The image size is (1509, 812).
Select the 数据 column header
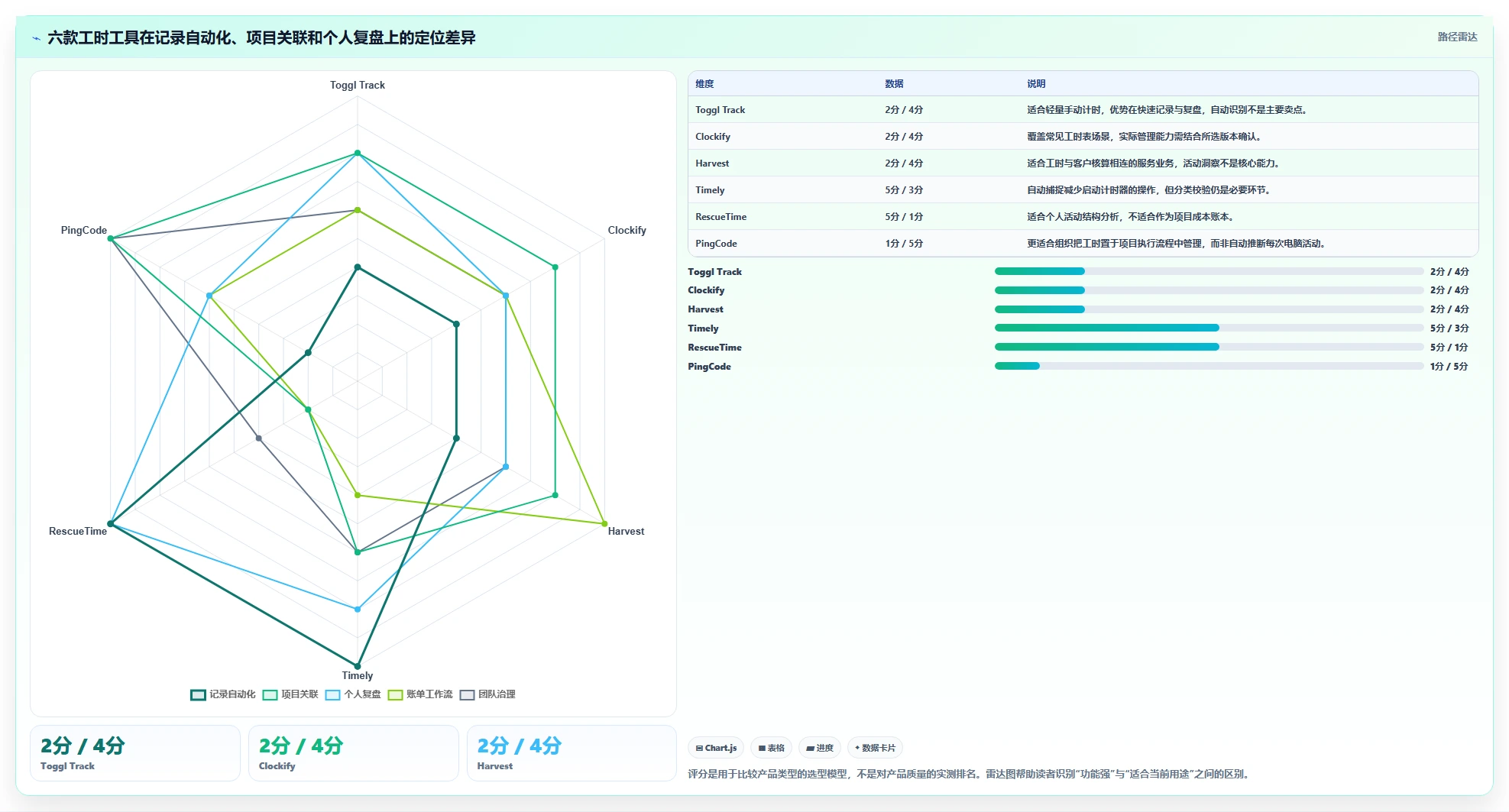pos(894,84)
